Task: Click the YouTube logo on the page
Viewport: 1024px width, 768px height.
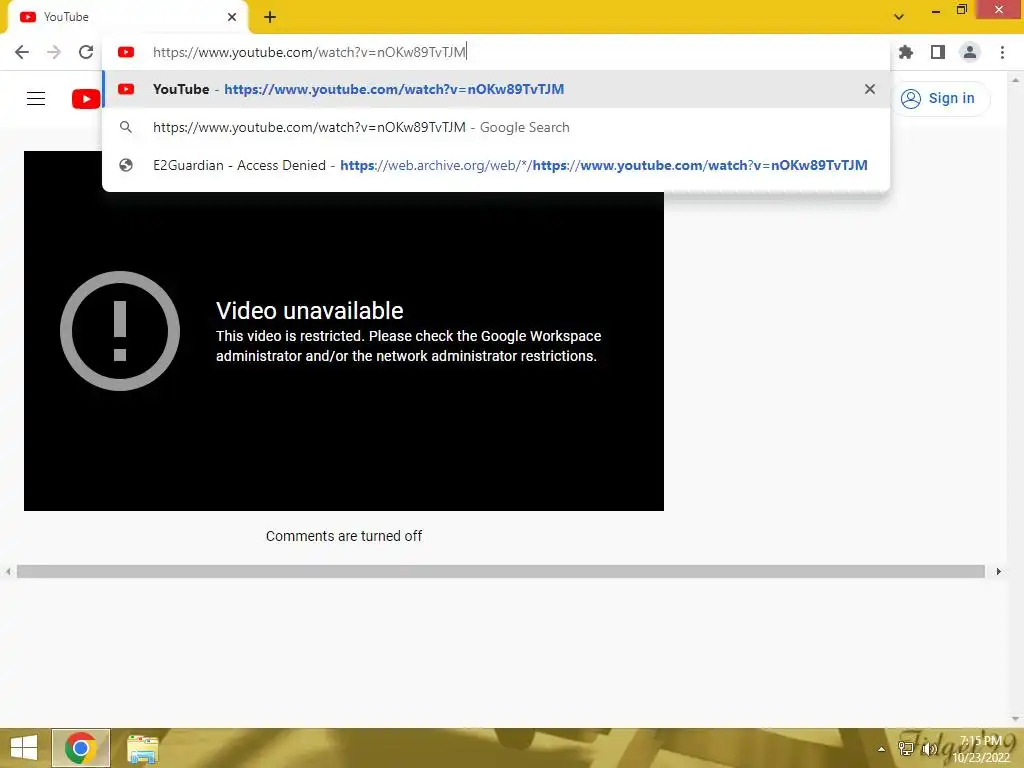Action: point(86,99)
